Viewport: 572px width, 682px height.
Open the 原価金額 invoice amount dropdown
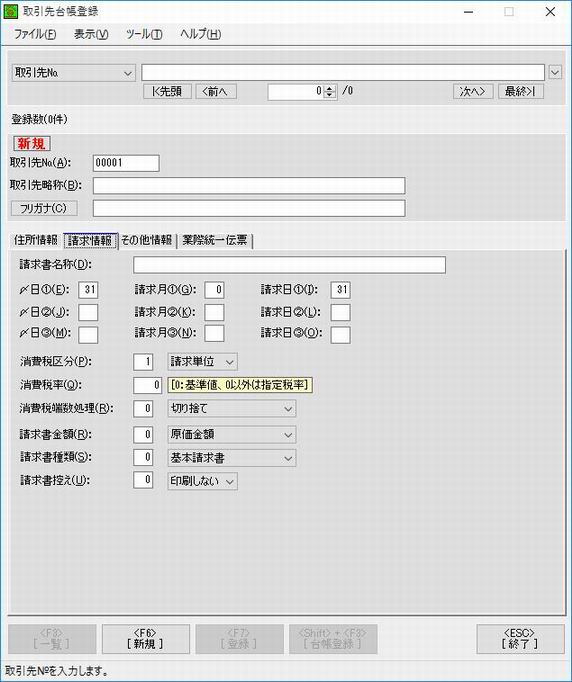pyautogui.click(x=232, y=434)
